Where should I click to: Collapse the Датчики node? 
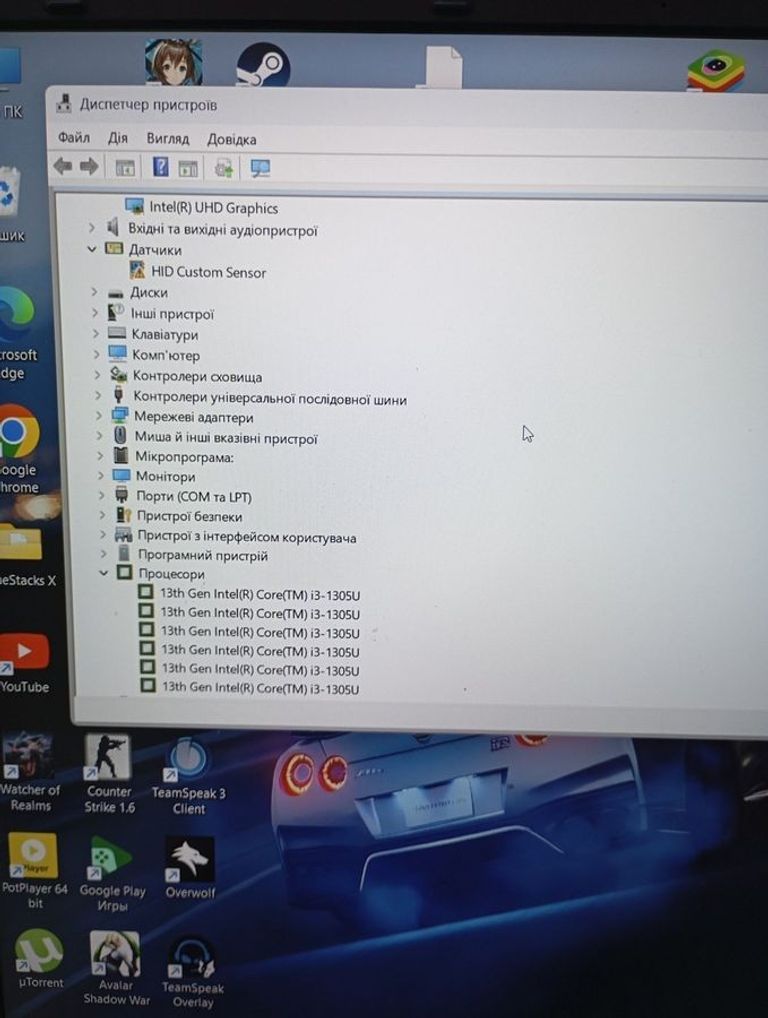click(x=92, y=249)
